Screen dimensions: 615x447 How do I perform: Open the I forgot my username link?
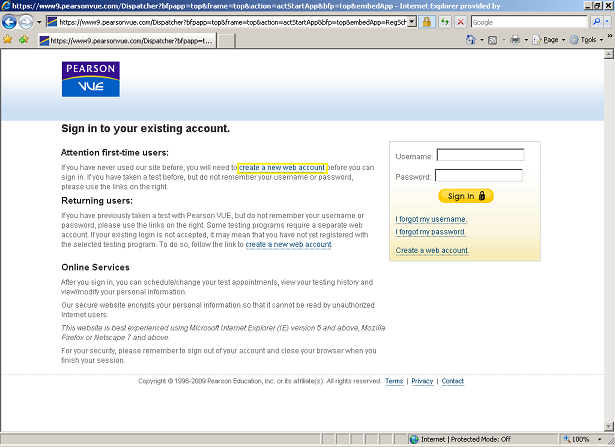coord(431,219)
